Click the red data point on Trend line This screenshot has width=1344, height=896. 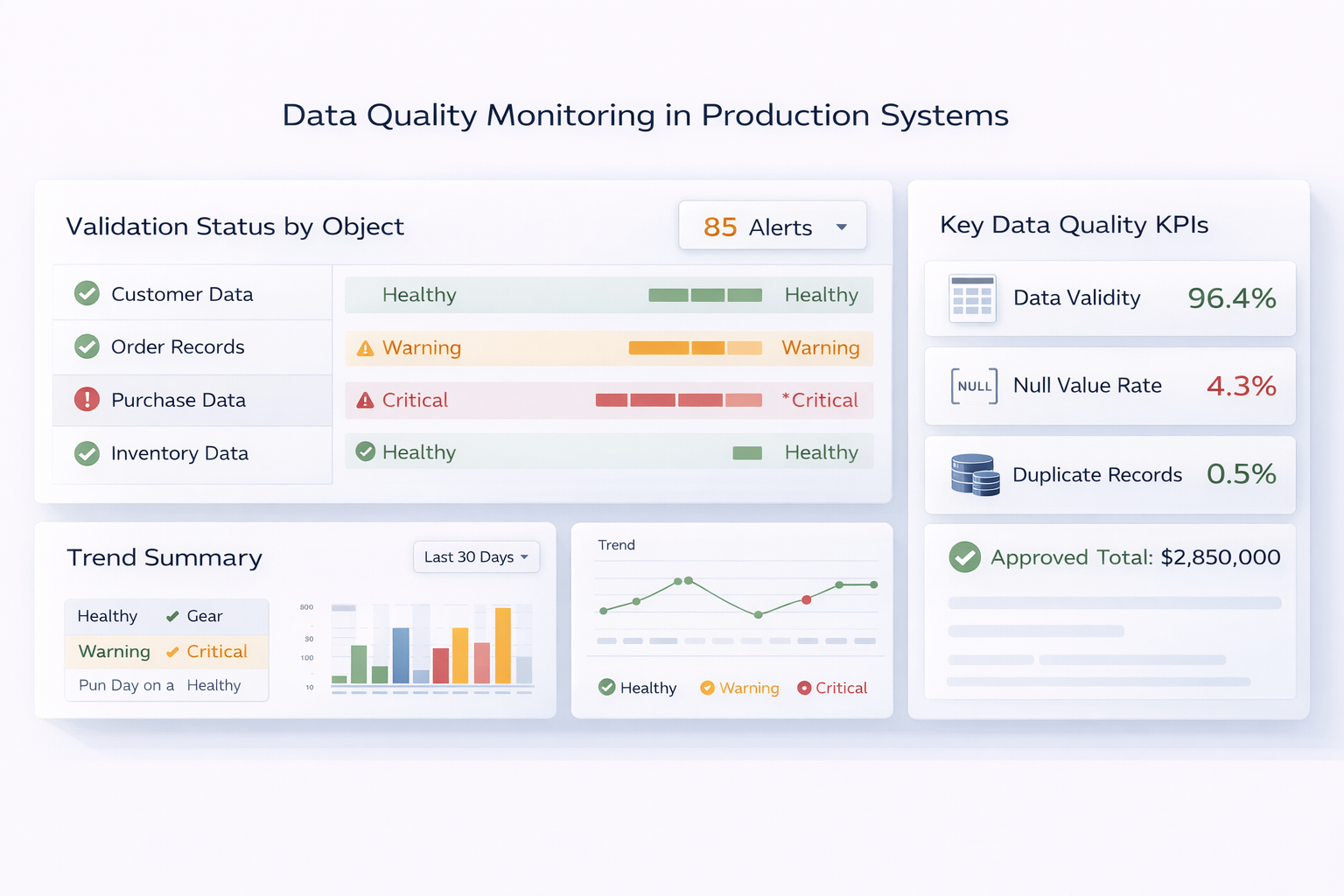click(807, 599)
